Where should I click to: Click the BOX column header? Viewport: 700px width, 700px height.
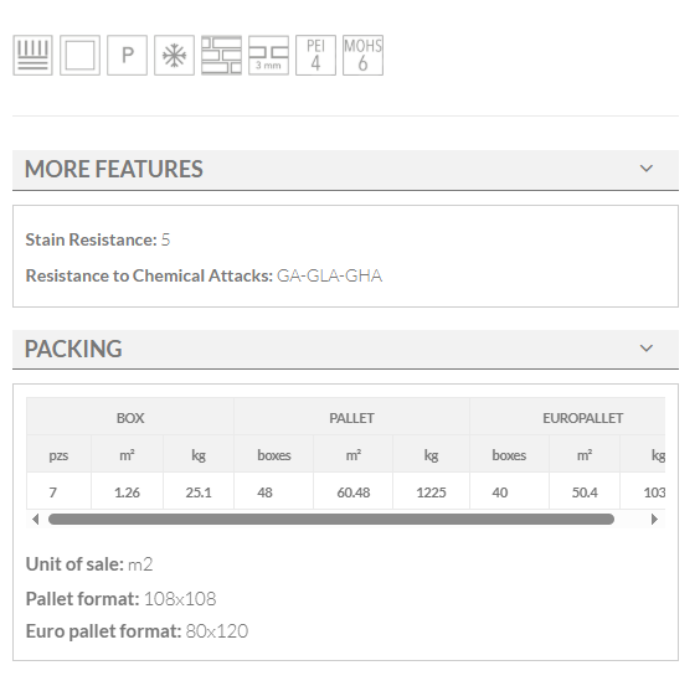coord(130,418)
